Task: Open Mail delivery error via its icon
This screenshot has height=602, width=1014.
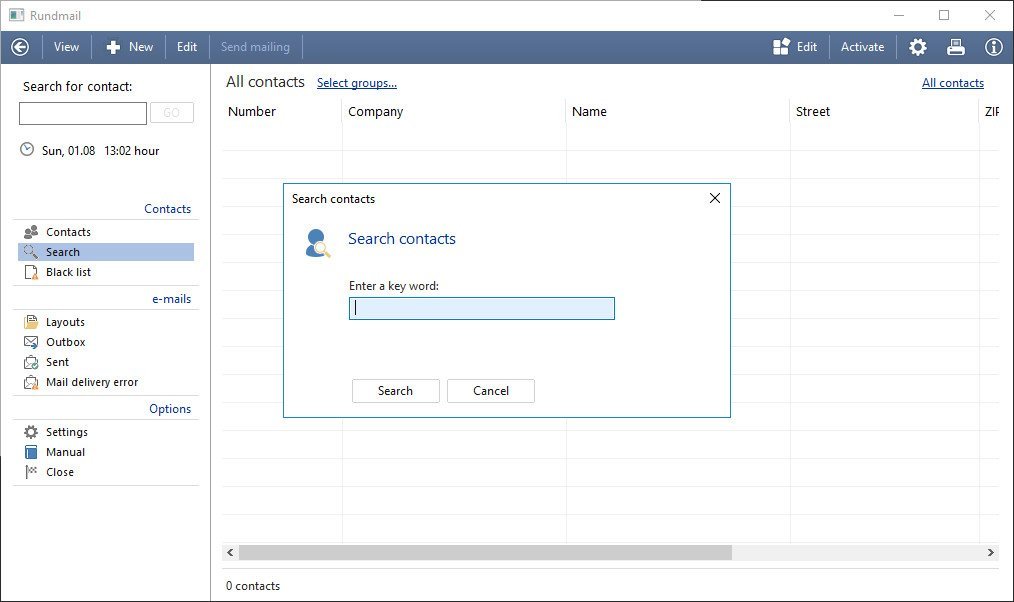Action: [x=30, y=381]
